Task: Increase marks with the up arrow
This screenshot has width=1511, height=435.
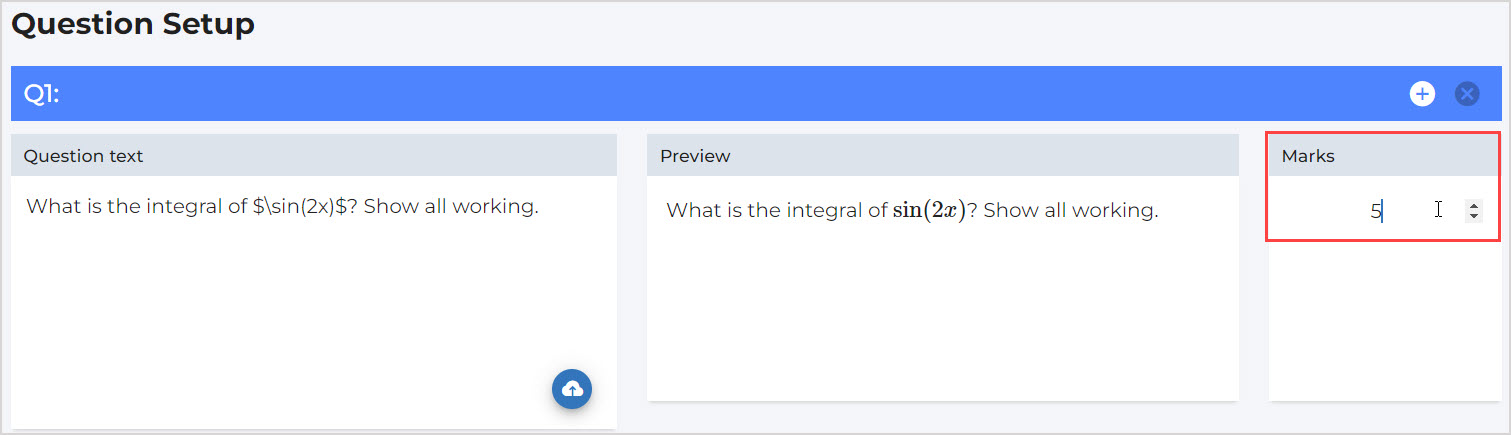Action: point(1472,206)
